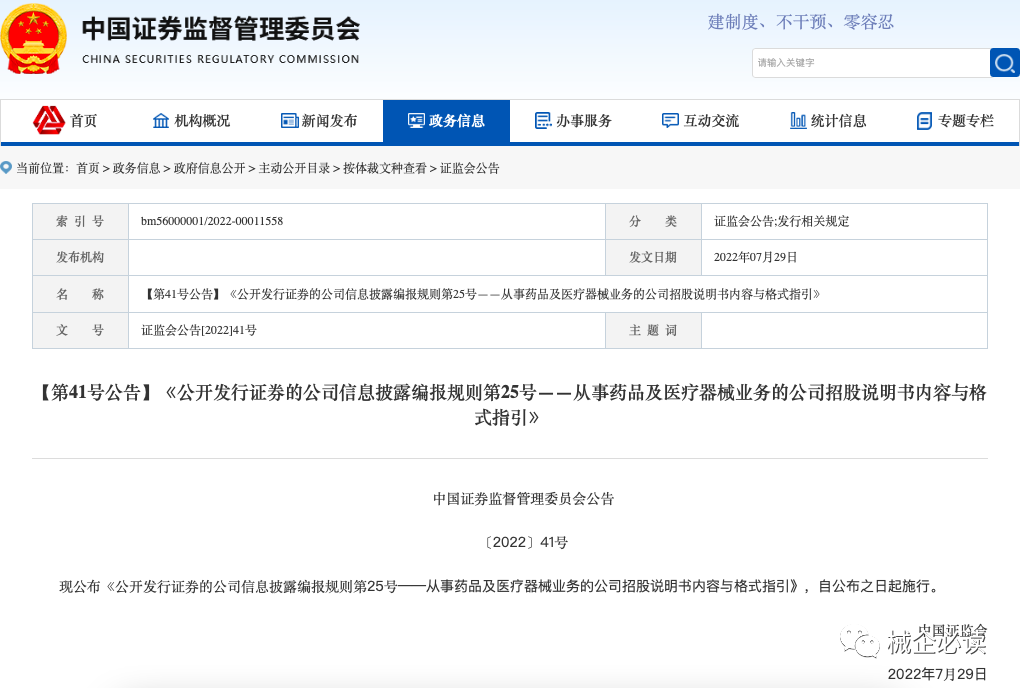This screenshot has height=688, width=1020.
Task: Click the newspaper icon beside 新闻发布
Action: 289,121
